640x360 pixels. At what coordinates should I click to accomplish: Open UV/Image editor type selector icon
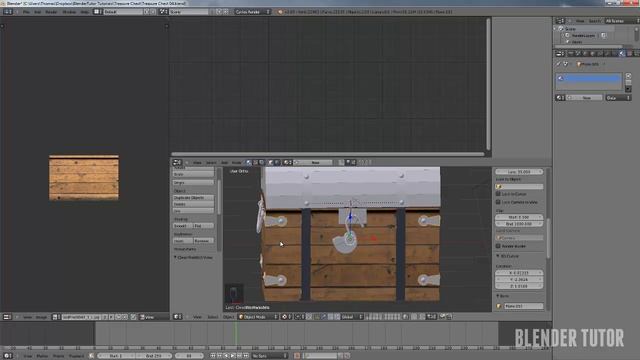tap(7, 317)
